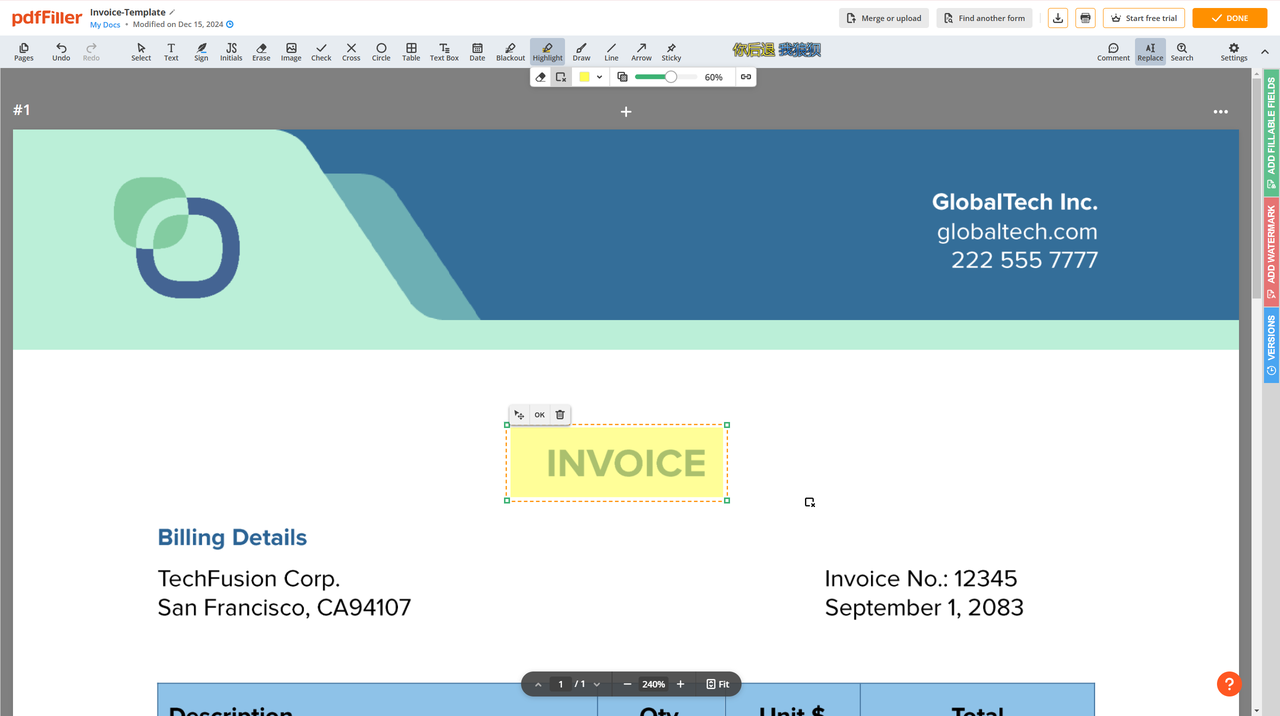Rename document via pencil icon
Viewport: 1280px width, 716px height.
(172, 12)
